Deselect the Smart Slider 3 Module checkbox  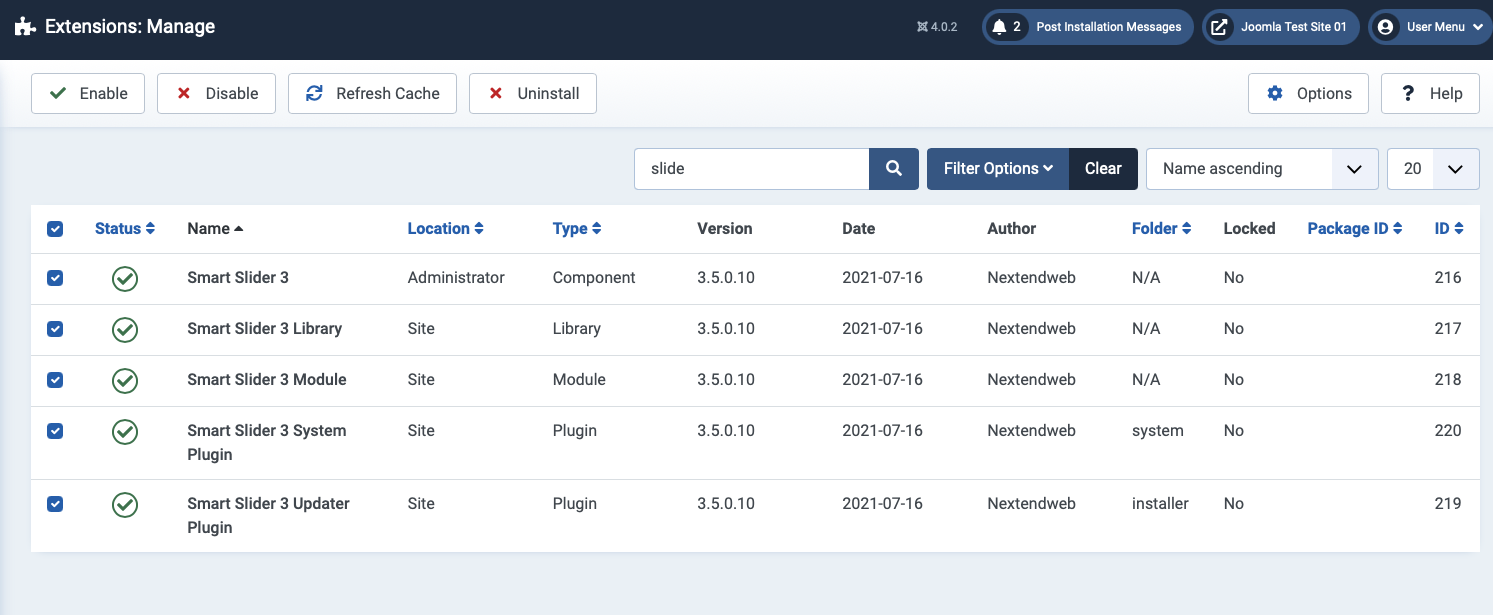pyautogui.click(x=55, y=380)
